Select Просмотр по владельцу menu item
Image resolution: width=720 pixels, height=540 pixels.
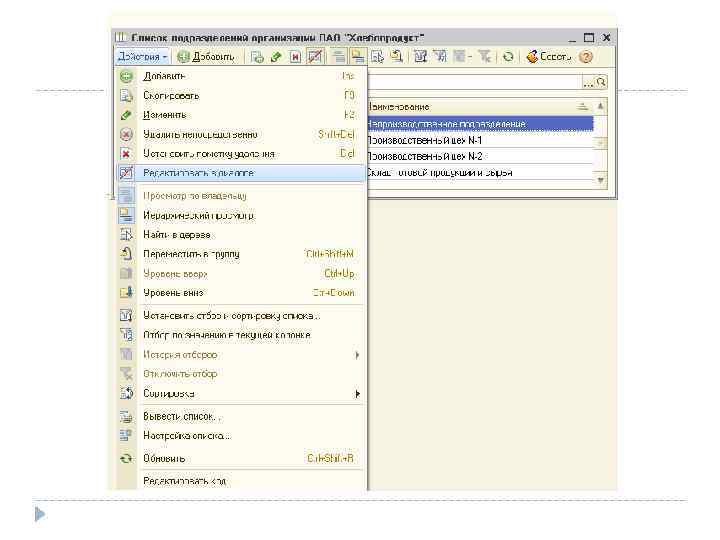pyautogui.click(x=241, y=196)
